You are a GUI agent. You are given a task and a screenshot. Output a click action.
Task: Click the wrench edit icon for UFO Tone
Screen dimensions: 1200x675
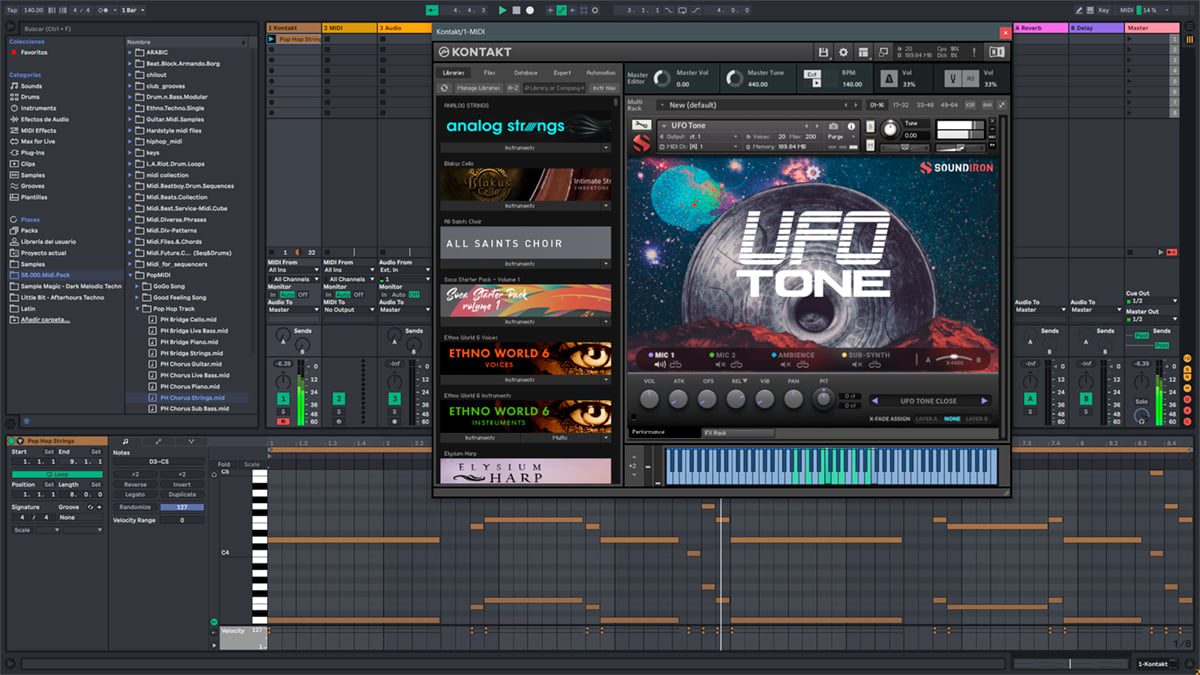[x=642, y=125]
